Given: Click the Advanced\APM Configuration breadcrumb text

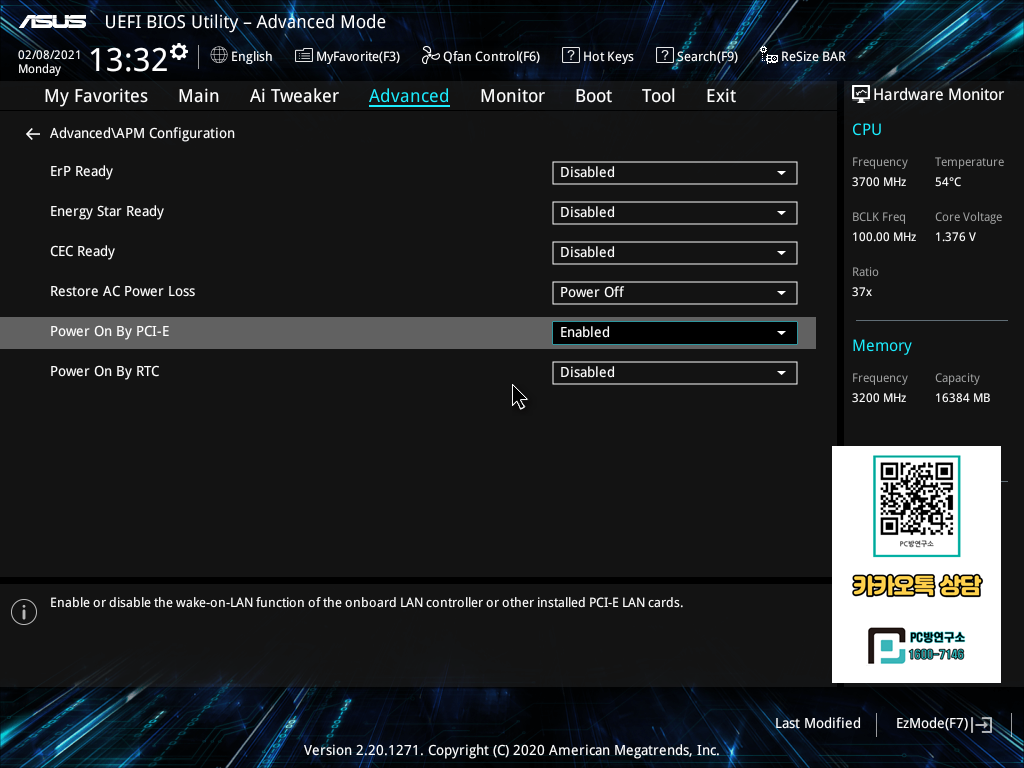Looking at the screenshot, I should pyautogui.click(x=142, y=133).
